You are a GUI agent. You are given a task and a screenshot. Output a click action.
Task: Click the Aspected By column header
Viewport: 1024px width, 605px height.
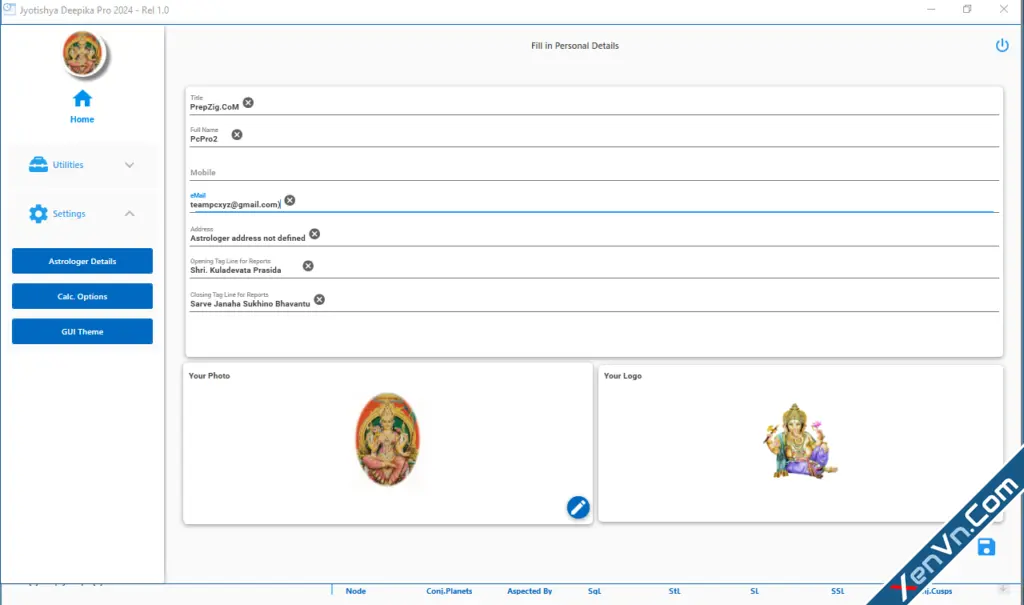(530, 591)
